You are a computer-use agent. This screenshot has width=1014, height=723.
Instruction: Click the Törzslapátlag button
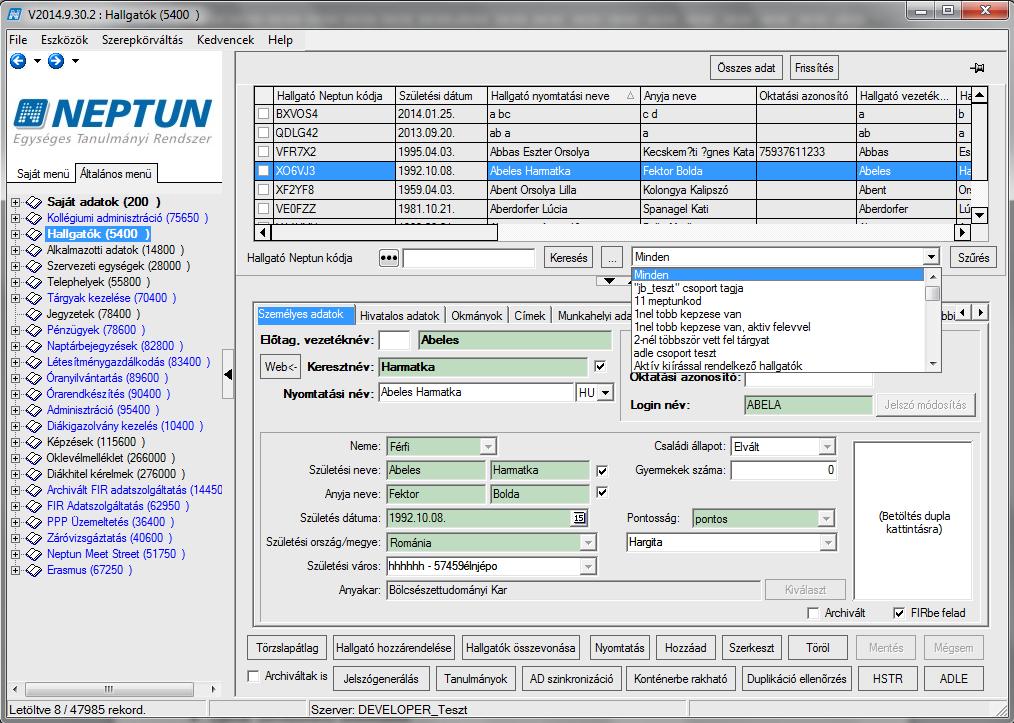tap(287, 648)
